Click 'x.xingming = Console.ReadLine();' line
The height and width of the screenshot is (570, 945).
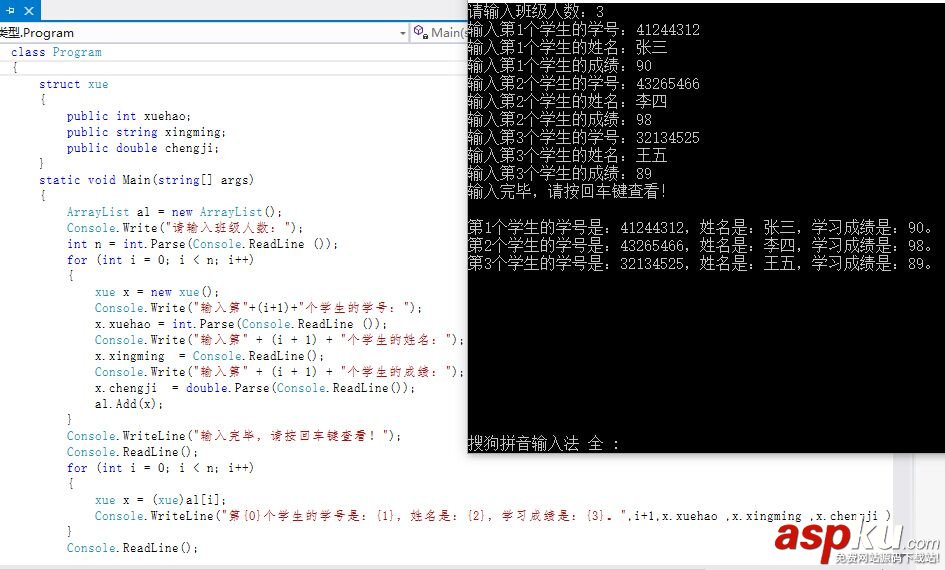(209, 356)
